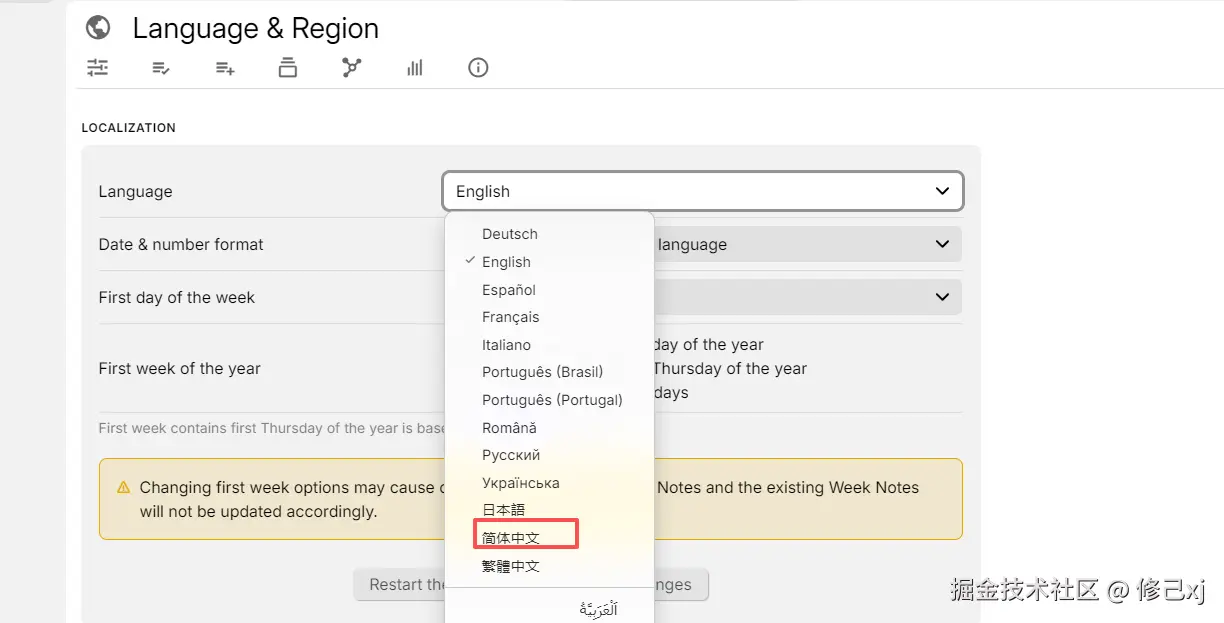Collapse the Language dropdown showing English
Screen dimensions: 1224x623
702,191
